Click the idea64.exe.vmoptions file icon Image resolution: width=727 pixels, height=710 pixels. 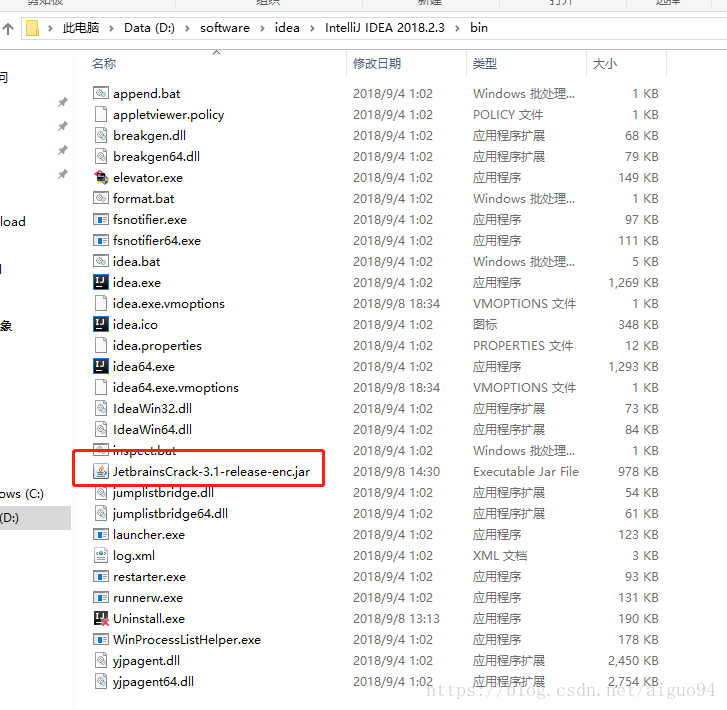coord(101,387)
